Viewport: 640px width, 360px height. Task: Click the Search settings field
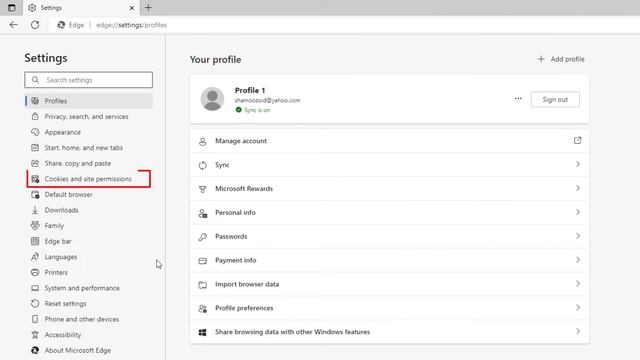[89, 80]
